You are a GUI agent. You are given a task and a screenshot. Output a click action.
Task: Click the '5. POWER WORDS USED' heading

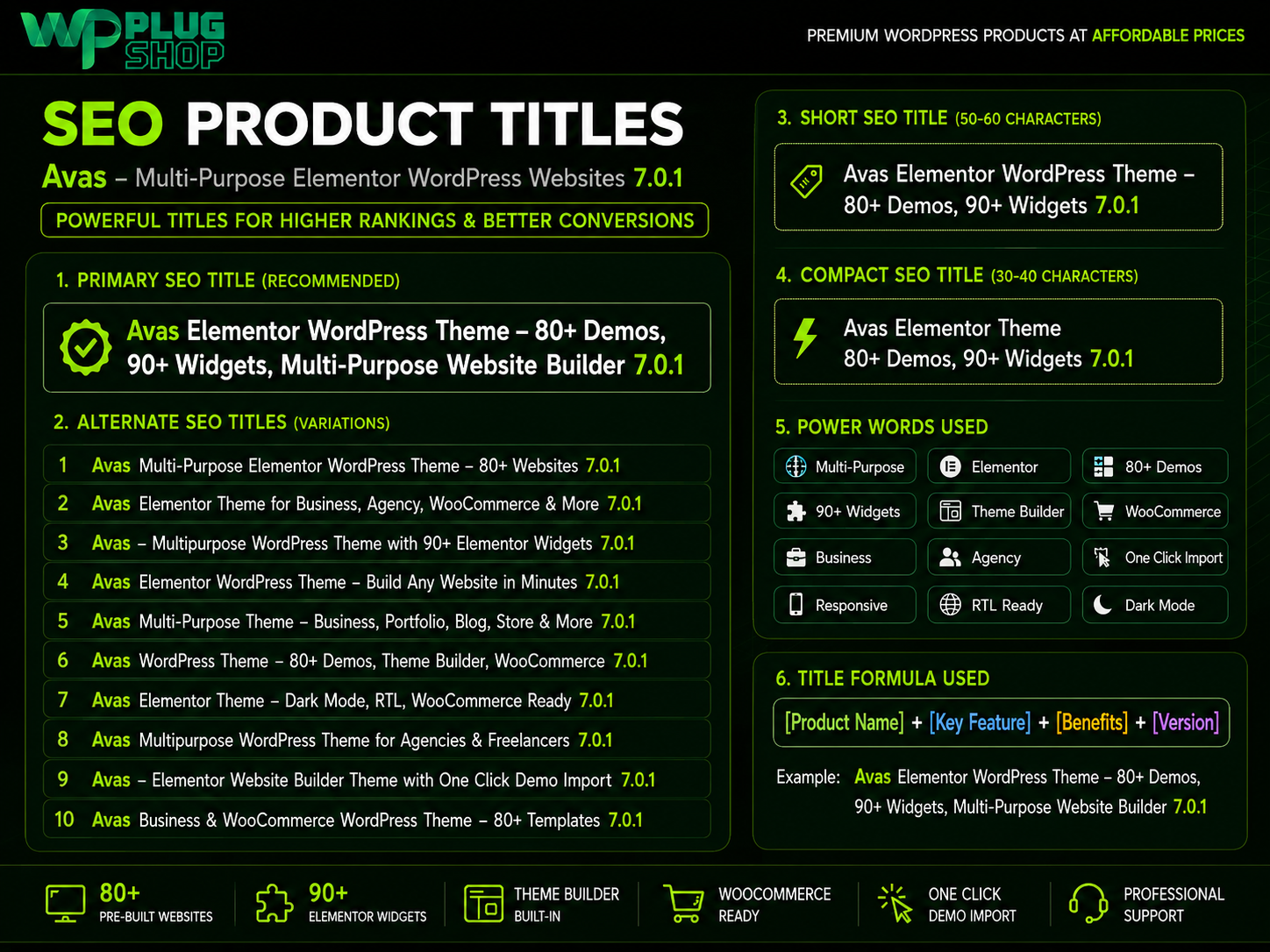click(881, 426)
